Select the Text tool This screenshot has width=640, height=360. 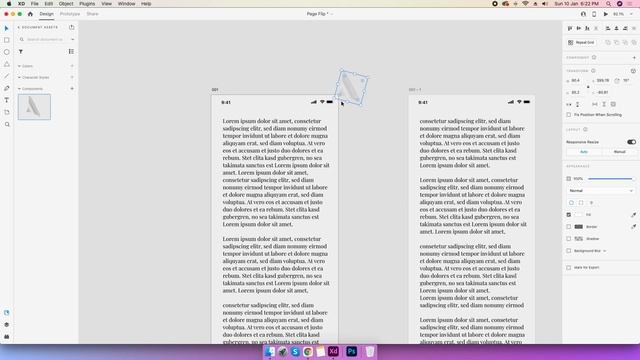click(x=7, y=100)
